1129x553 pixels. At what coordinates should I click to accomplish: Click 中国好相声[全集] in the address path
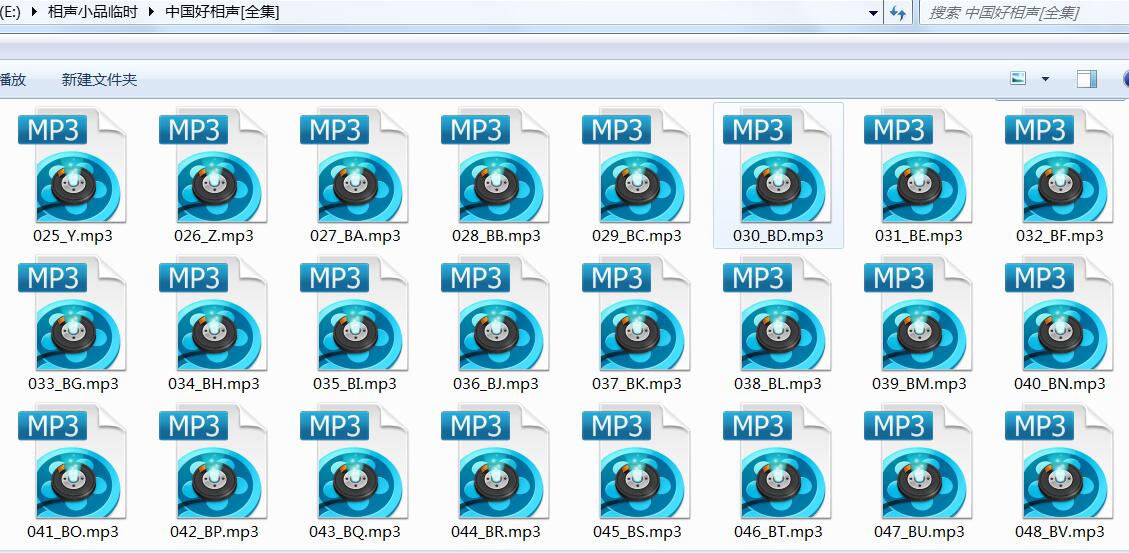point(222,12)
